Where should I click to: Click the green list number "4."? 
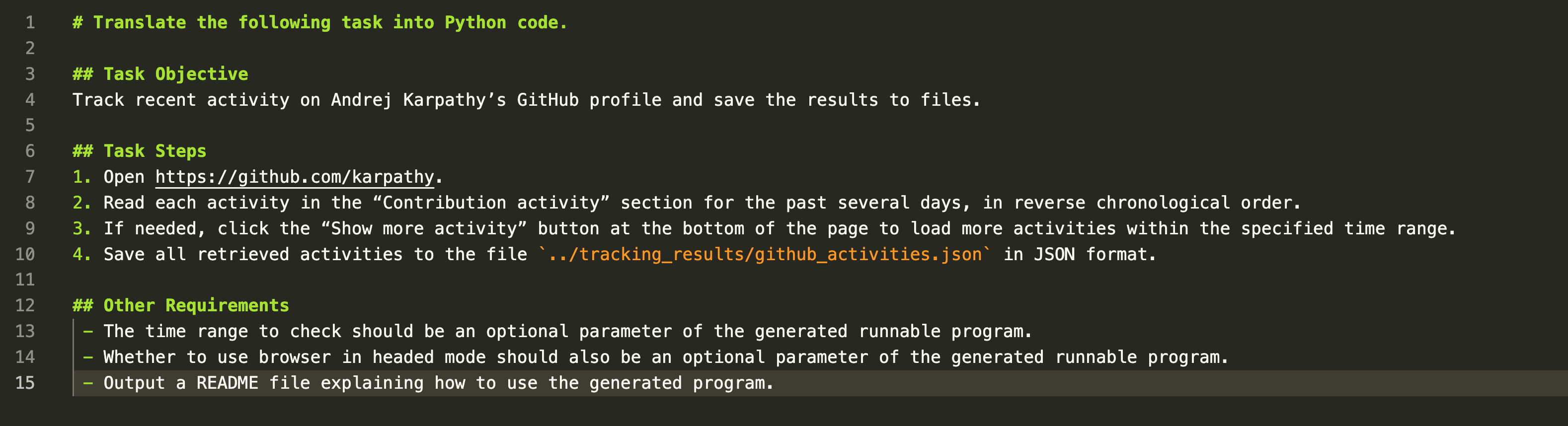[81, 254]
